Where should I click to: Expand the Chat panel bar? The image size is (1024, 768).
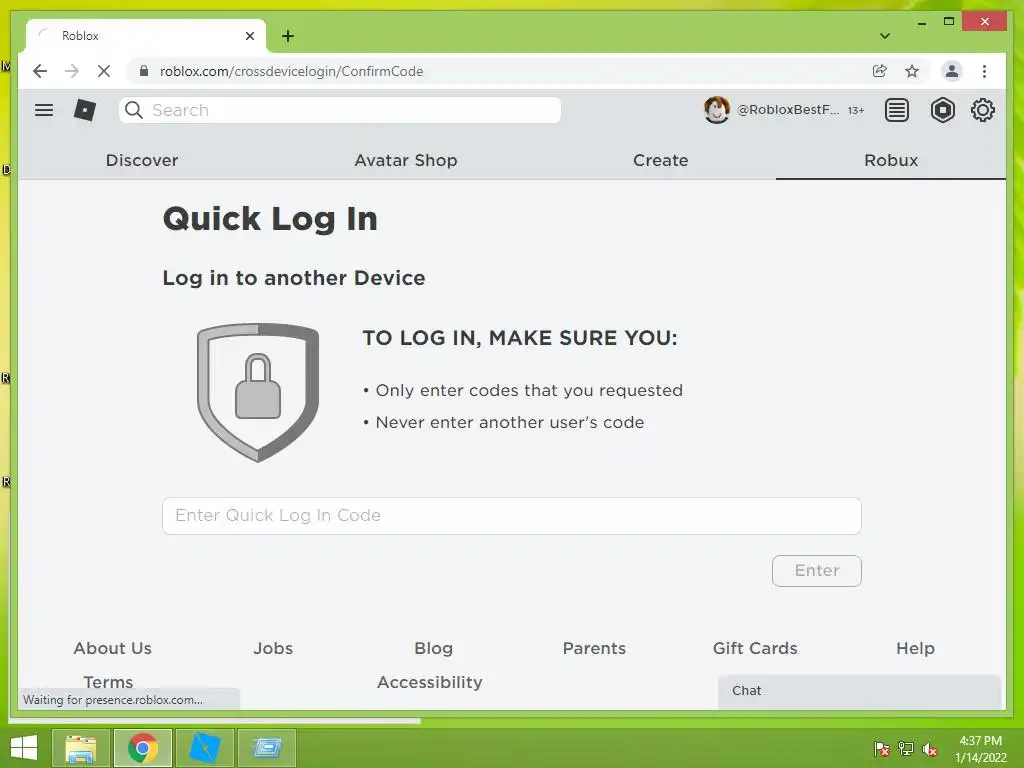[859, 691]
